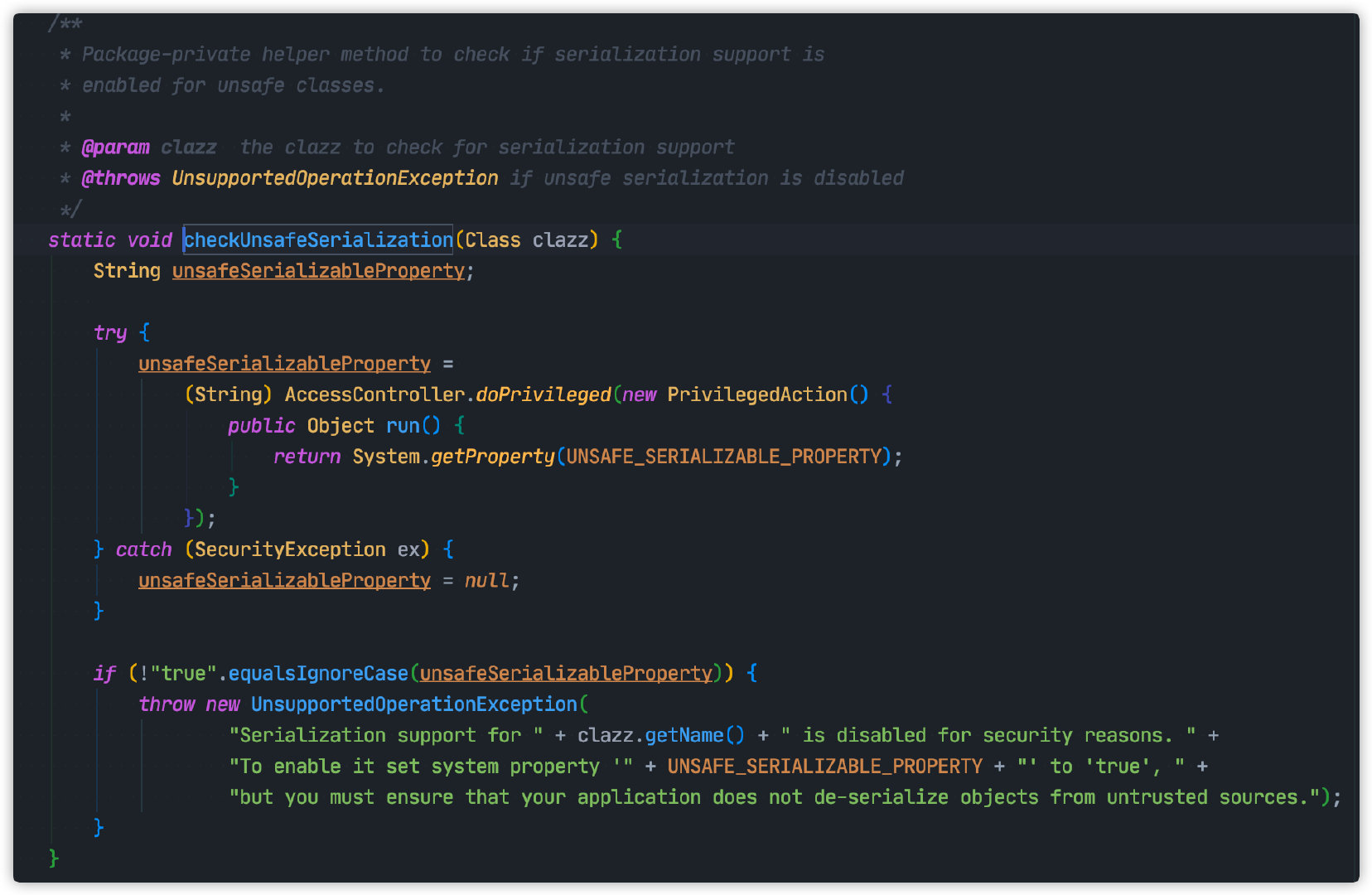Screen dimensions: 1372x895
Task: Click the checkUnsafeSerialization method name
Action: pos(318,239)
